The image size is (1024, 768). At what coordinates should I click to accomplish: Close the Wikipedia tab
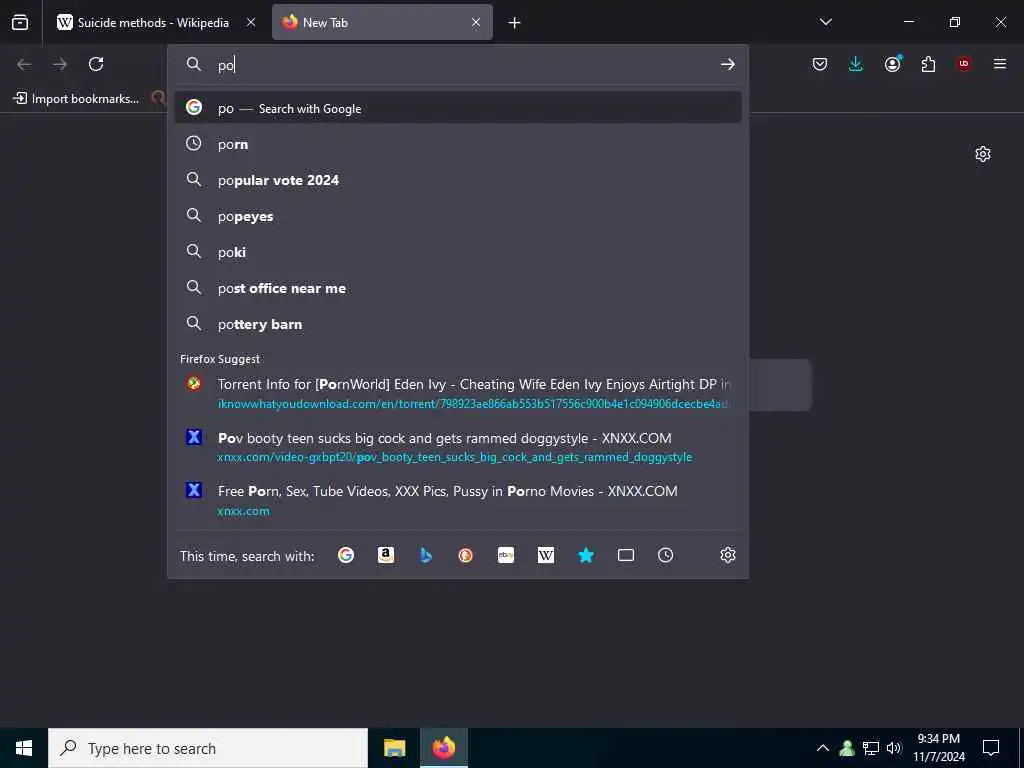coord(251,22)
